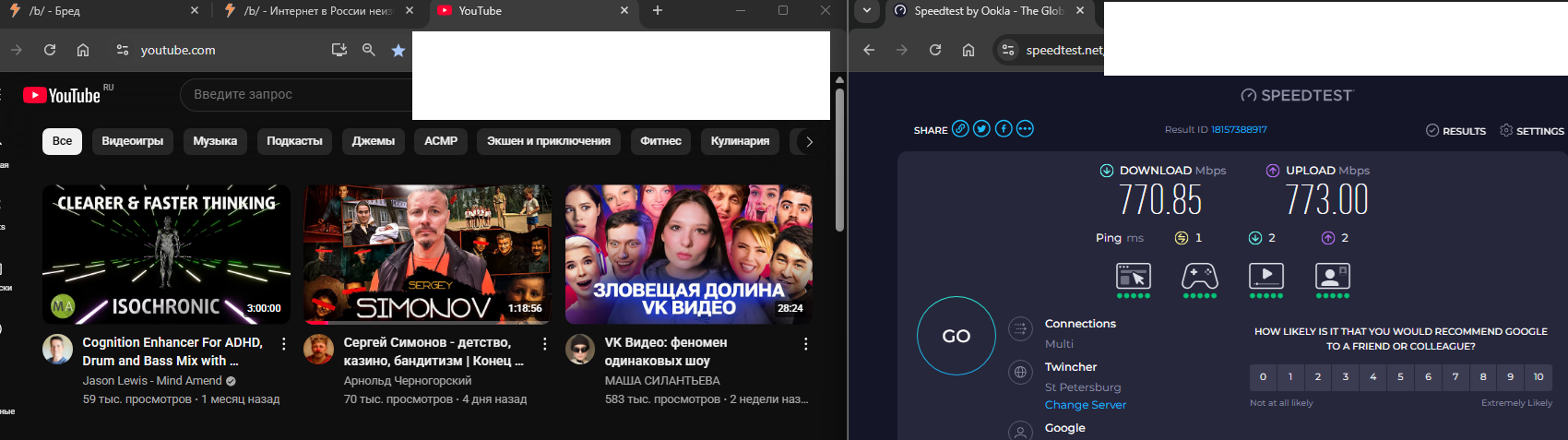Open the ЗЛОВЕЩАЯ ДОЛИНА video thumbnail
Screen dimensions: 1568x440
click(x=688, y=255)
